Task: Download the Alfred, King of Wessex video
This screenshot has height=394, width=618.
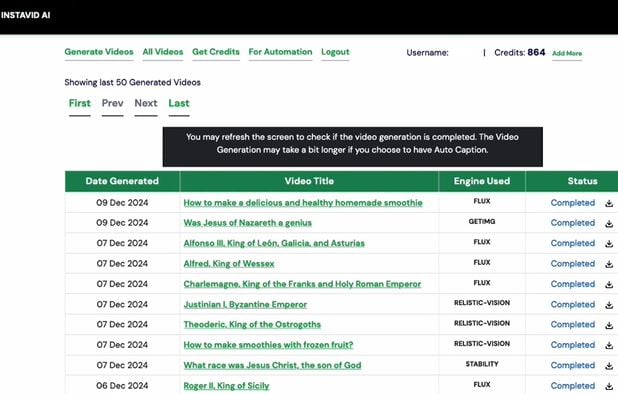Action: click(609, 264)
